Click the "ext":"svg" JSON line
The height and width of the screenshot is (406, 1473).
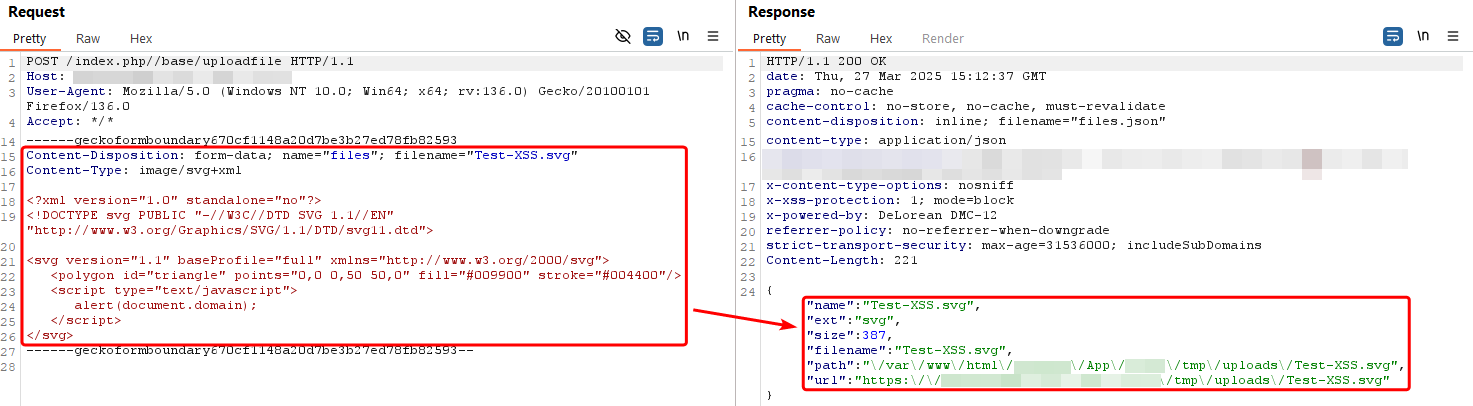pos(855,320)
